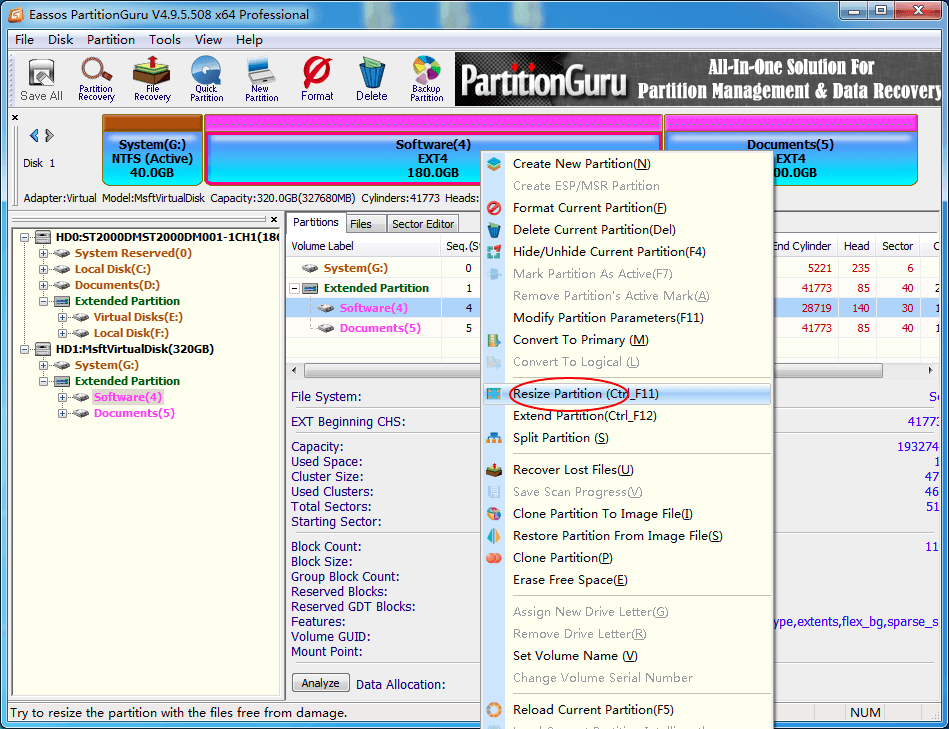Create a New Partition via toolbar
This screenshot has width=949, height=729.
point(261,79)
